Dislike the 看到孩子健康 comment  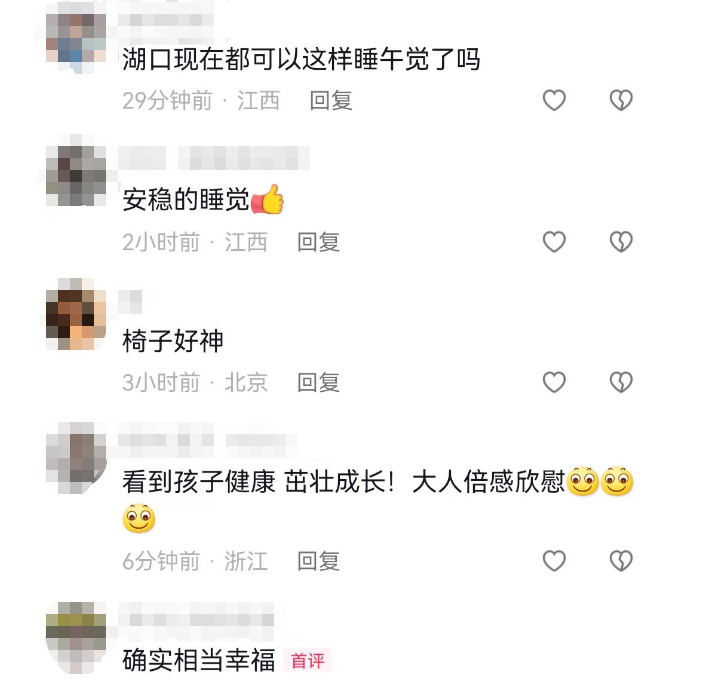click(x=621, y=561)
